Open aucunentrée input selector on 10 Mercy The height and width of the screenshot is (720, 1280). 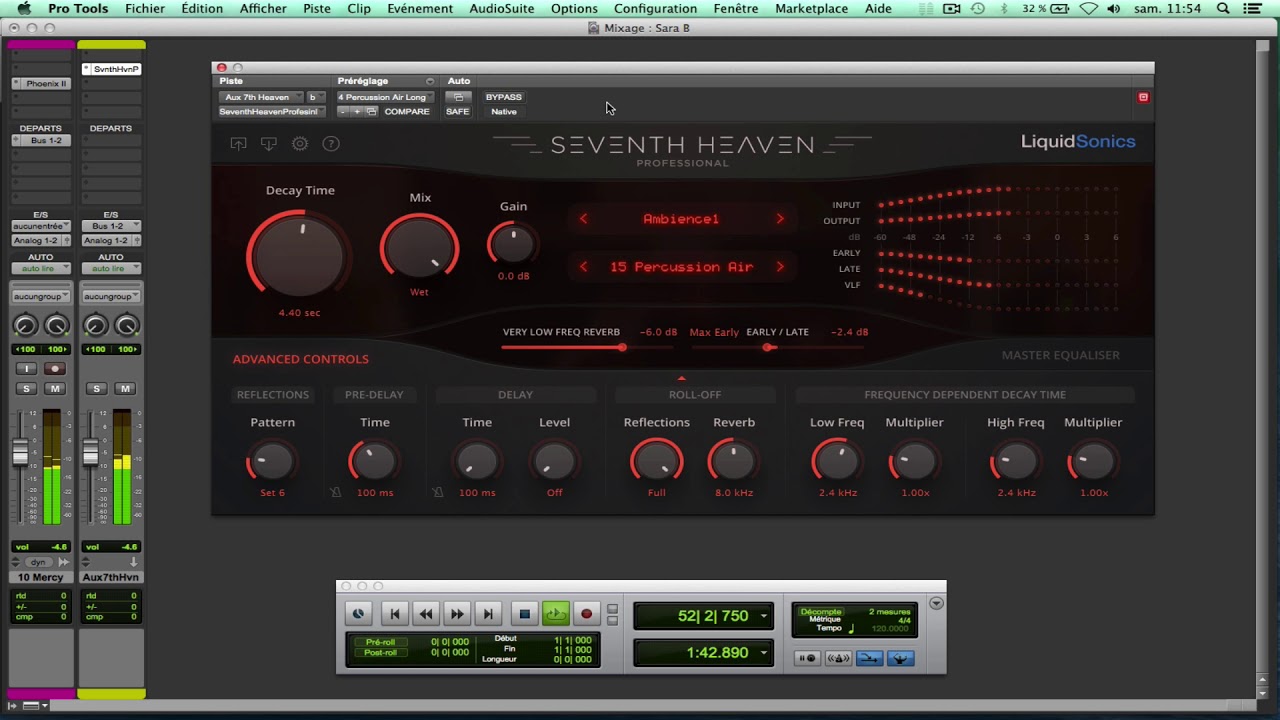coord(41,227)
